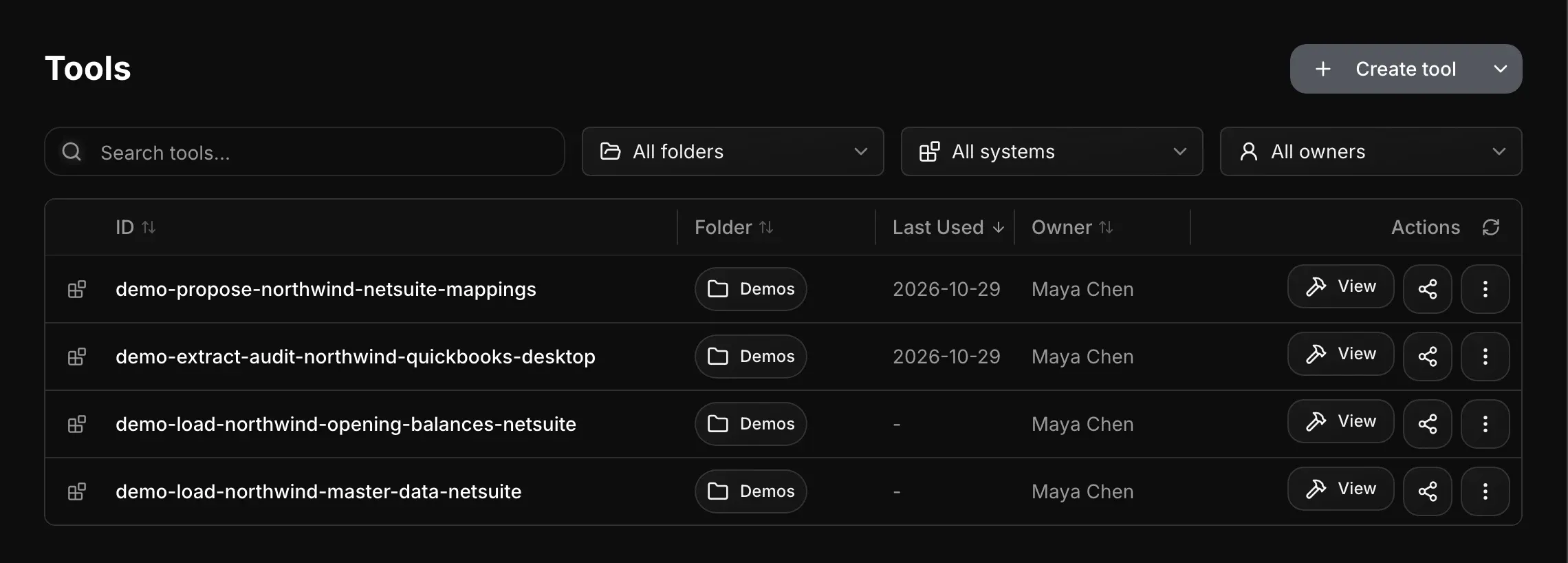Click the system icon beside demo-propose-northwind-netsuite-mappings
The width and height of the screenshot is (1568, 563).
pos(77,289)
